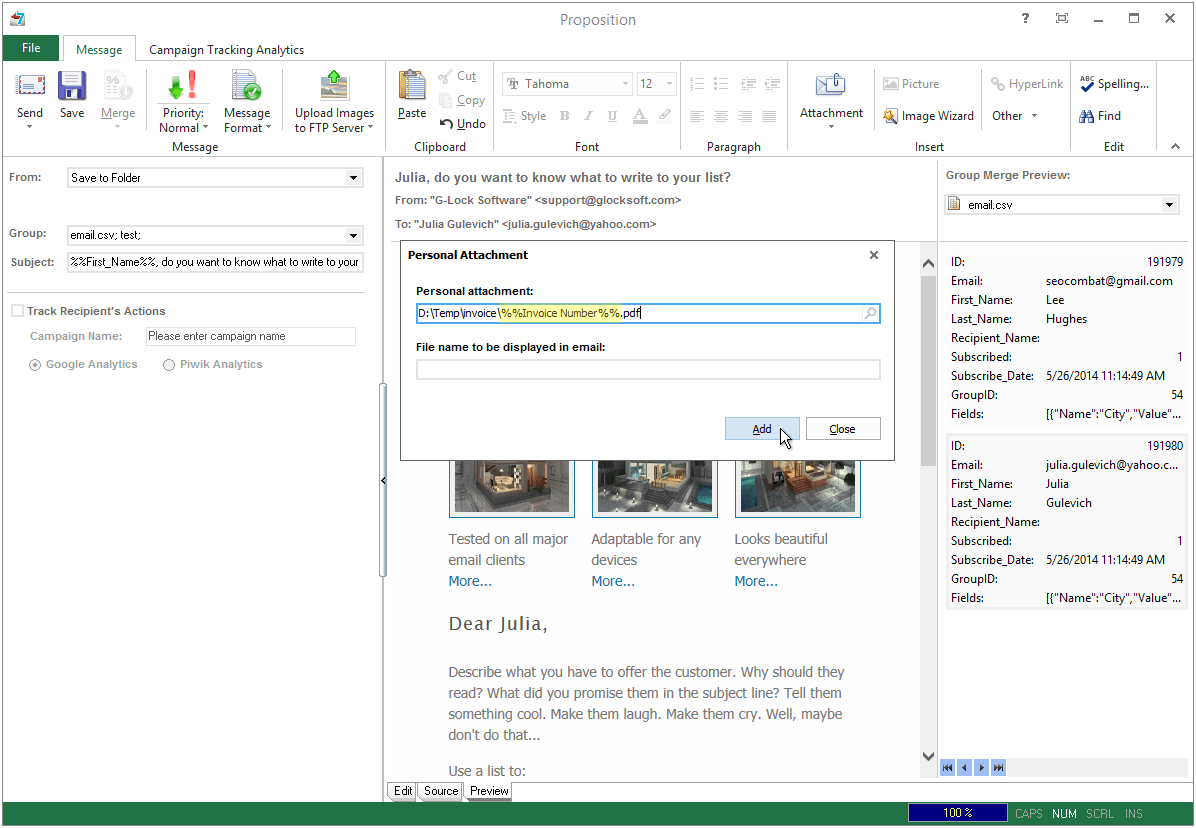Open Attachment paperclip icon
Viewport: 1196px width, 828px height.
(831, 85)
